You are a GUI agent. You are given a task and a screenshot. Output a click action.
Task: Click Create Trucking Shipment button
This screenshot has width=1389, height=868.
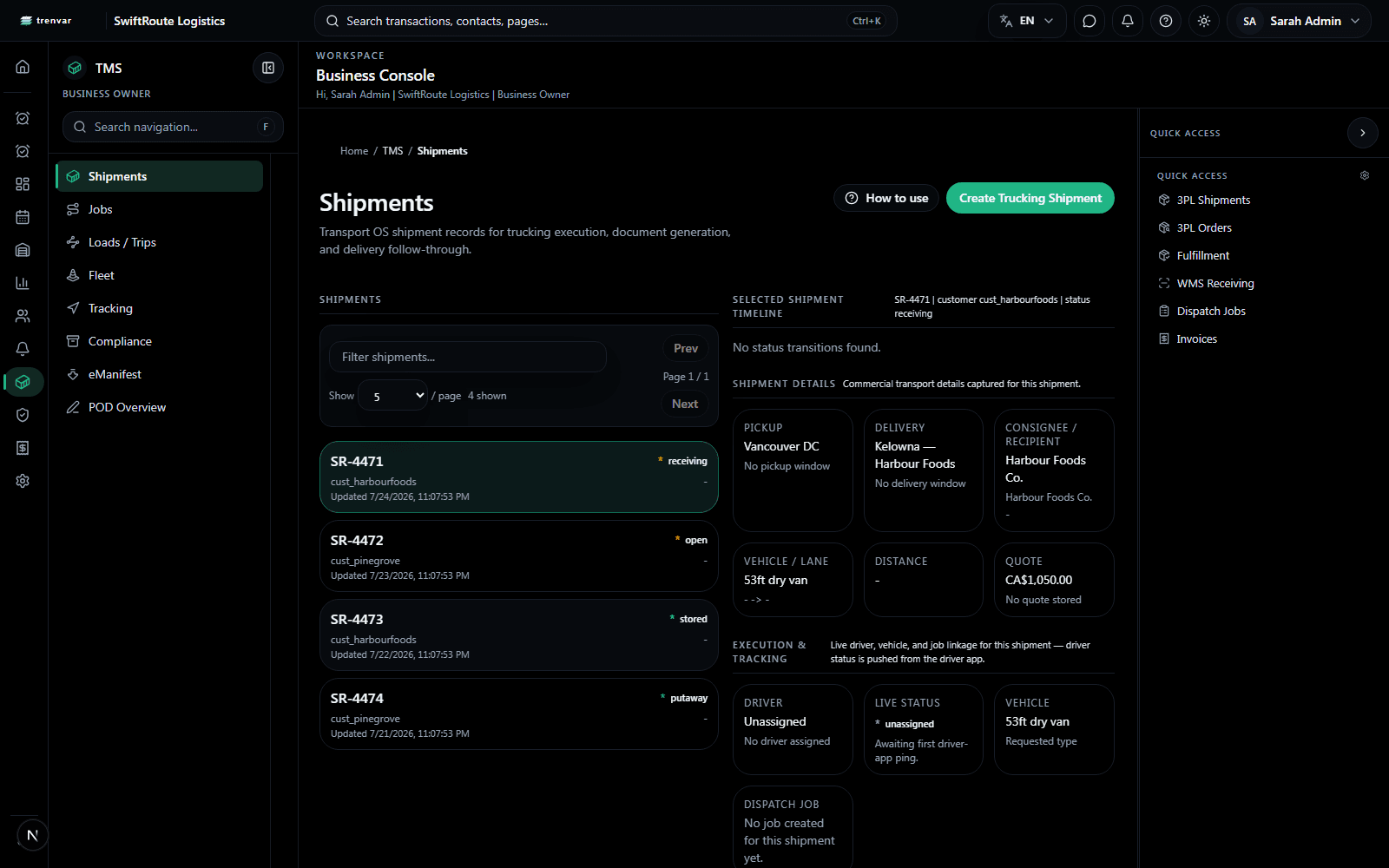[x=1030, y=198]
